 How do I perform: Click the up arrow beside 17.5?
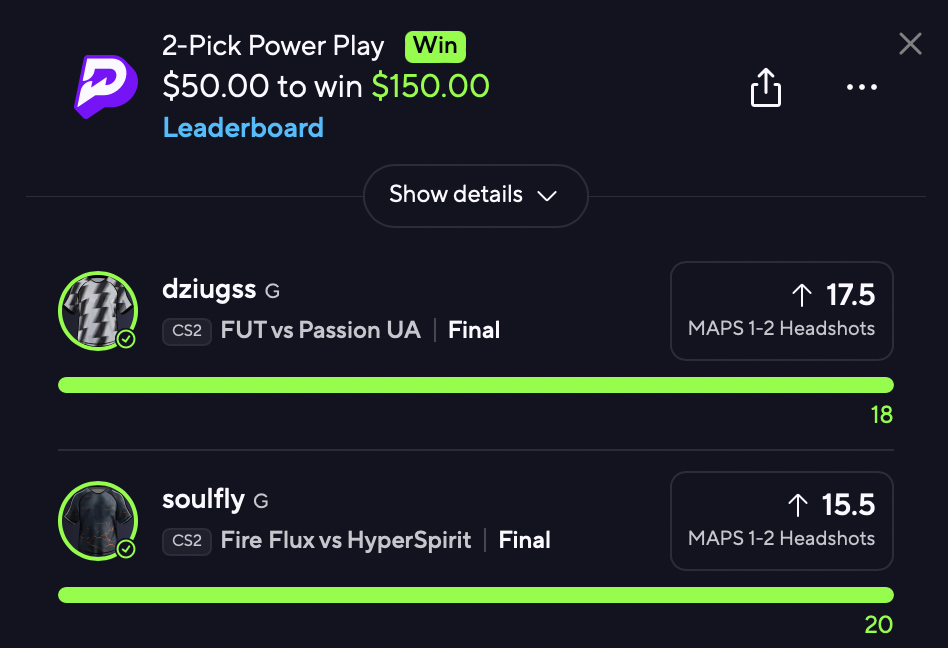point(802,295)
